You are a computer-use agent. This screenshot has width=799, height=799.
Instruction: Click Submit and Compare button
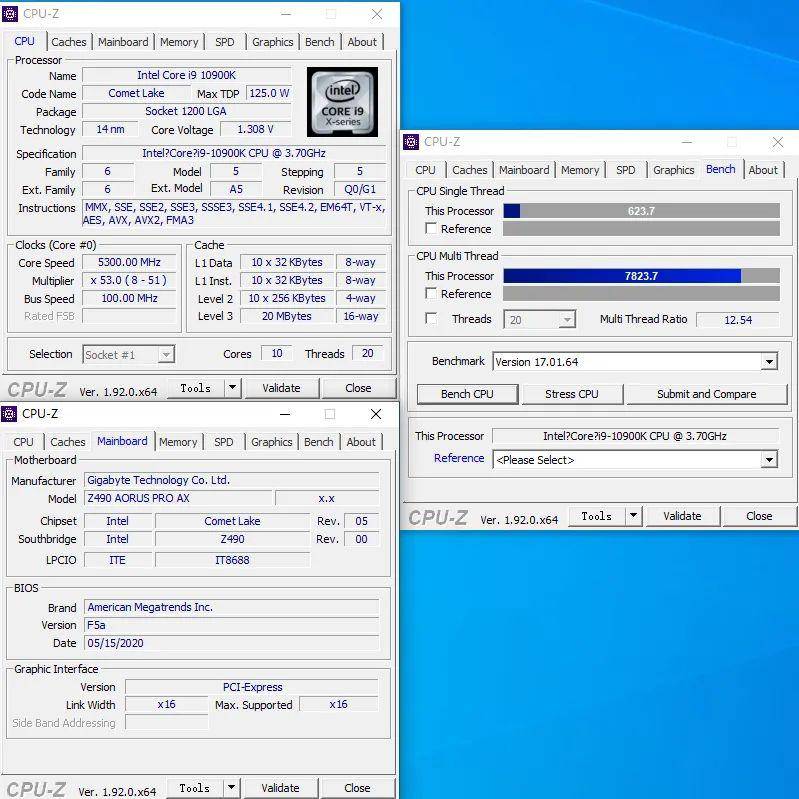pyautogui.click(x=706, y=394)
